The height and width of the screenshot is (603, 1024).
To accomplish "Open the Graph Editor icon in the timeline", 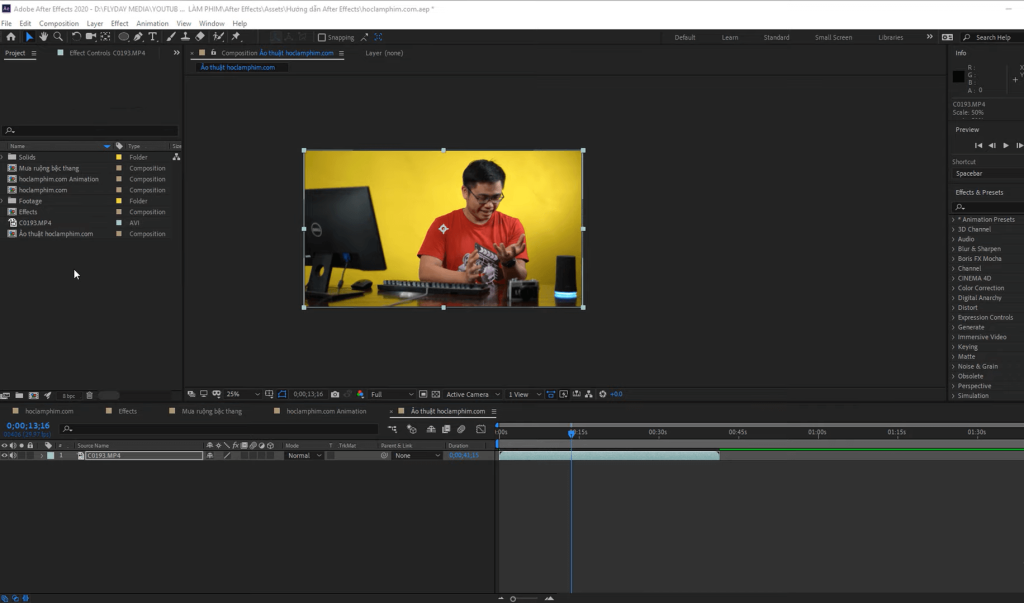I will click(x=481, y=430).
